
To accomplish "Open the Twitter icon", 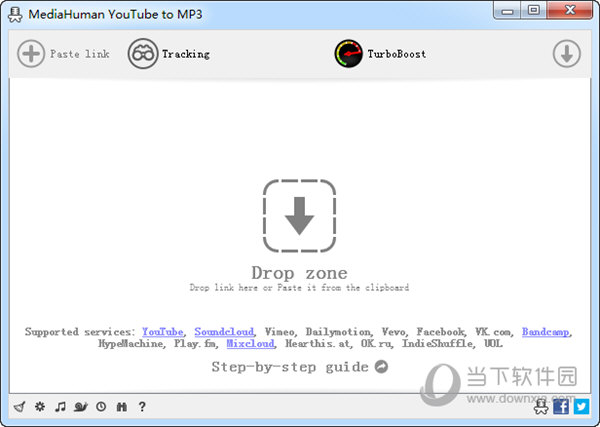I will [581, 406].
